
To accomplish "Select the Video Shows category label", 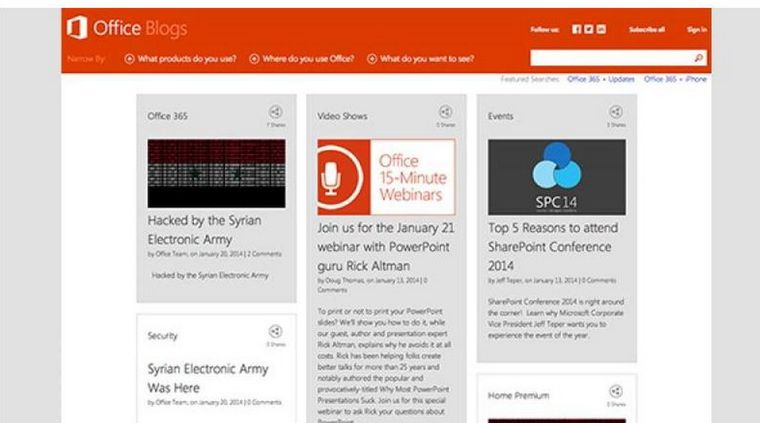I will pos(342,116).
